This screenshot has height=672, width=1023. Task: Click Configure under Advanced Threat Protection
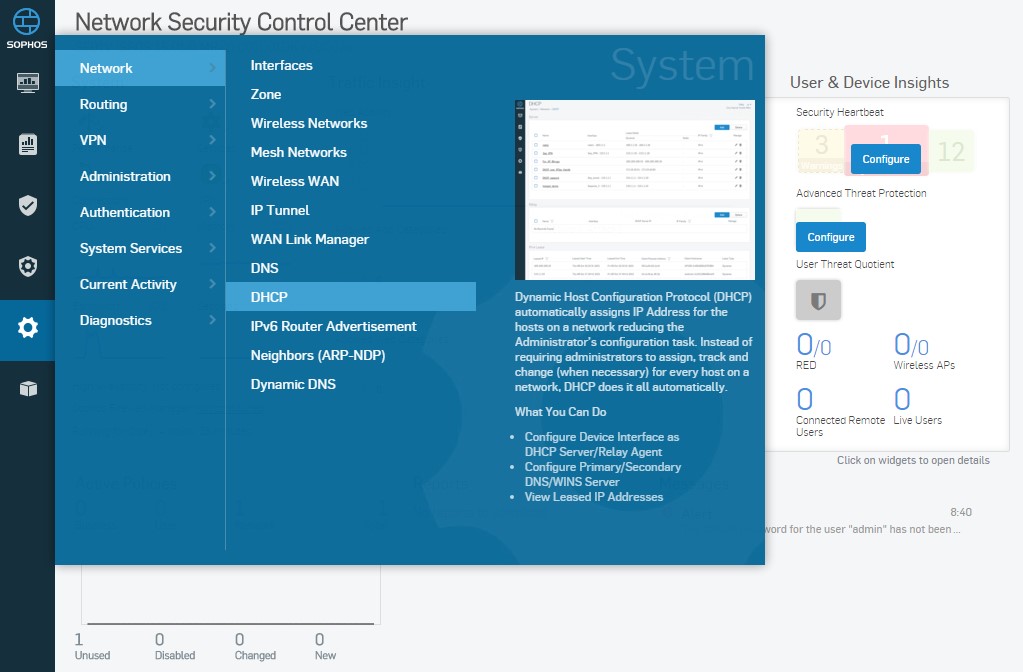(831, 237)
